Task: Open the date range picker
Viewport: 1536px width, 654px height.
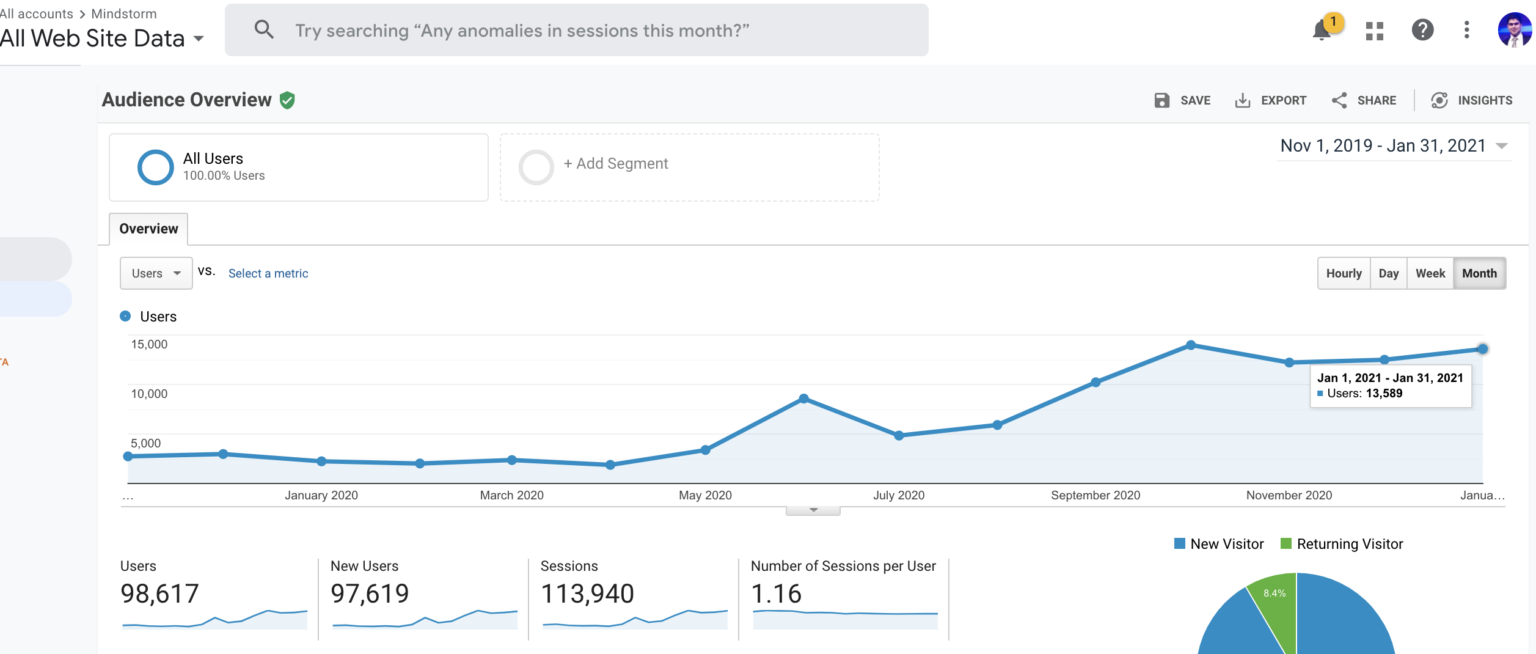Action: pyautogui.click(x=1394, y=146)
